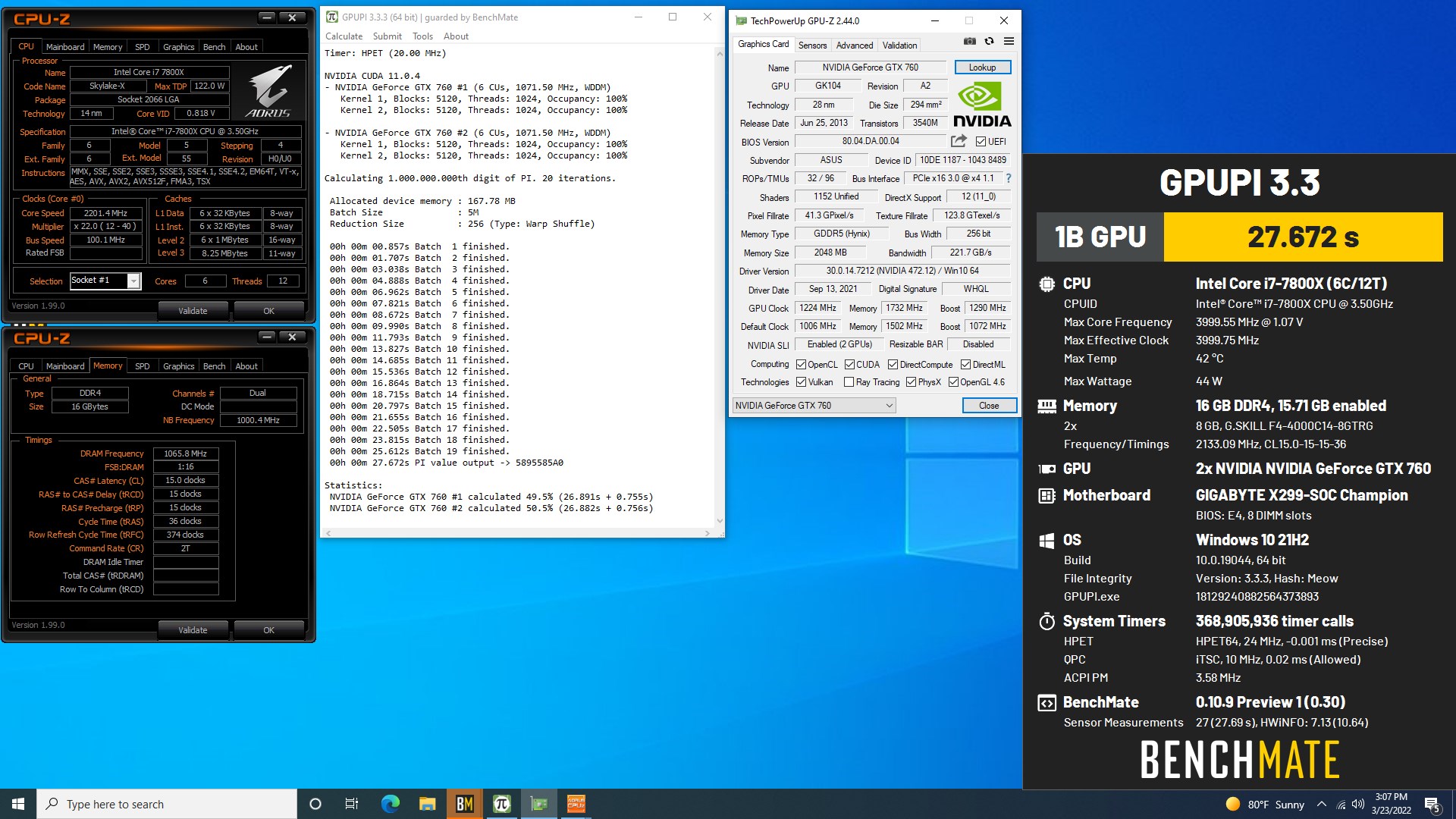This screenshot has width=1456, height=819.
Task: Open the Socket #1 selection dropdown
Action: click(105, 281)
